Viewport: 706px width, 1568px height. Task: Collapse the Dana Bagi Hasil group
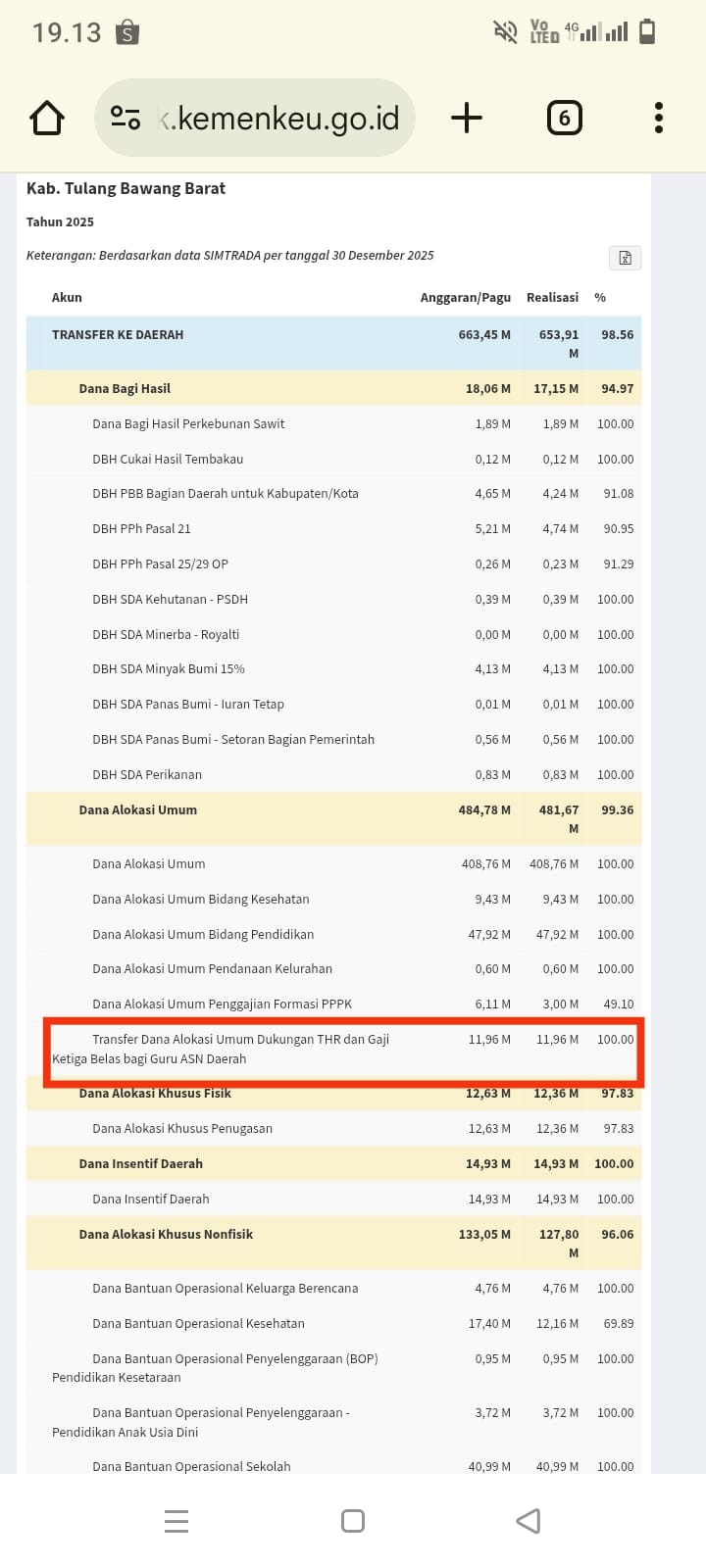pyautogui.click(x=125, y=389)
